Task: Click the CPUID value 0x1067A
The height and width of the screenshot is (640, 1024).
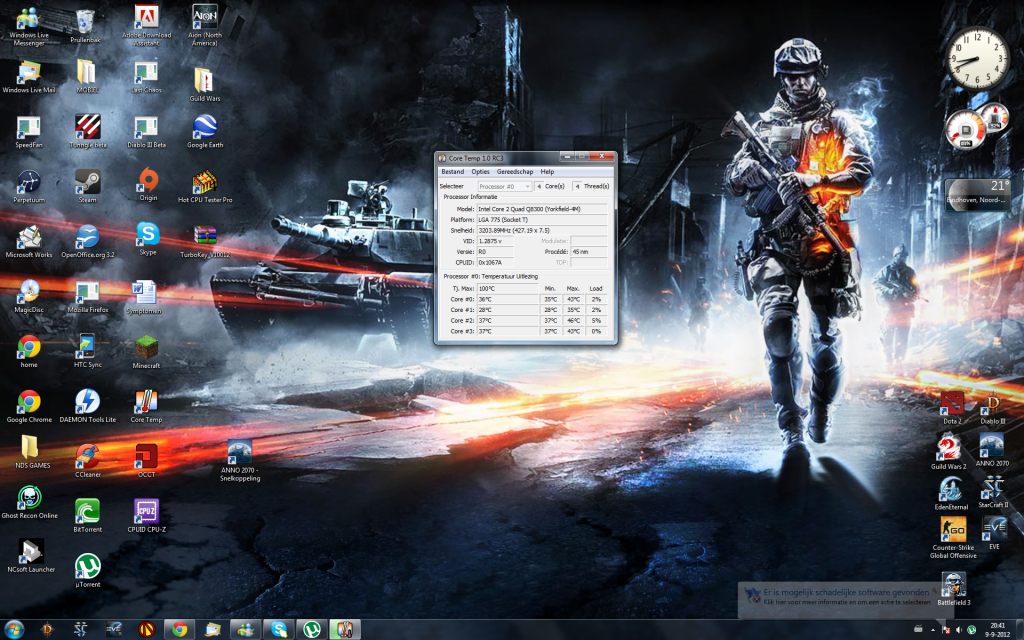Action: [x=495, y=263]
